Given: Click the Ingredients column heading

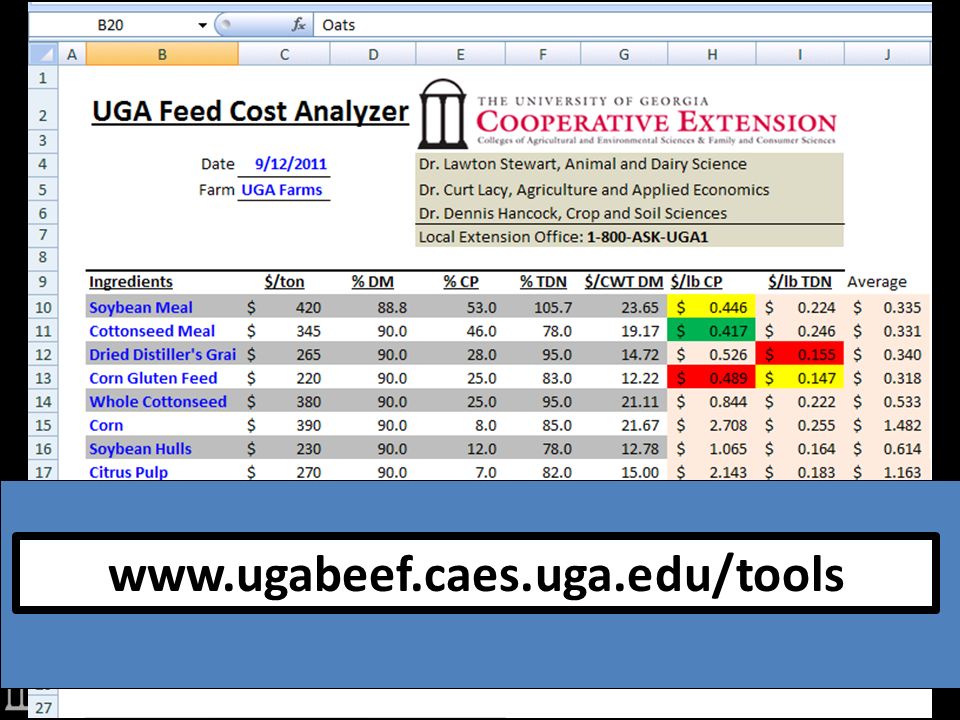Looking at the screenshot, I should [x=130, y=282].
